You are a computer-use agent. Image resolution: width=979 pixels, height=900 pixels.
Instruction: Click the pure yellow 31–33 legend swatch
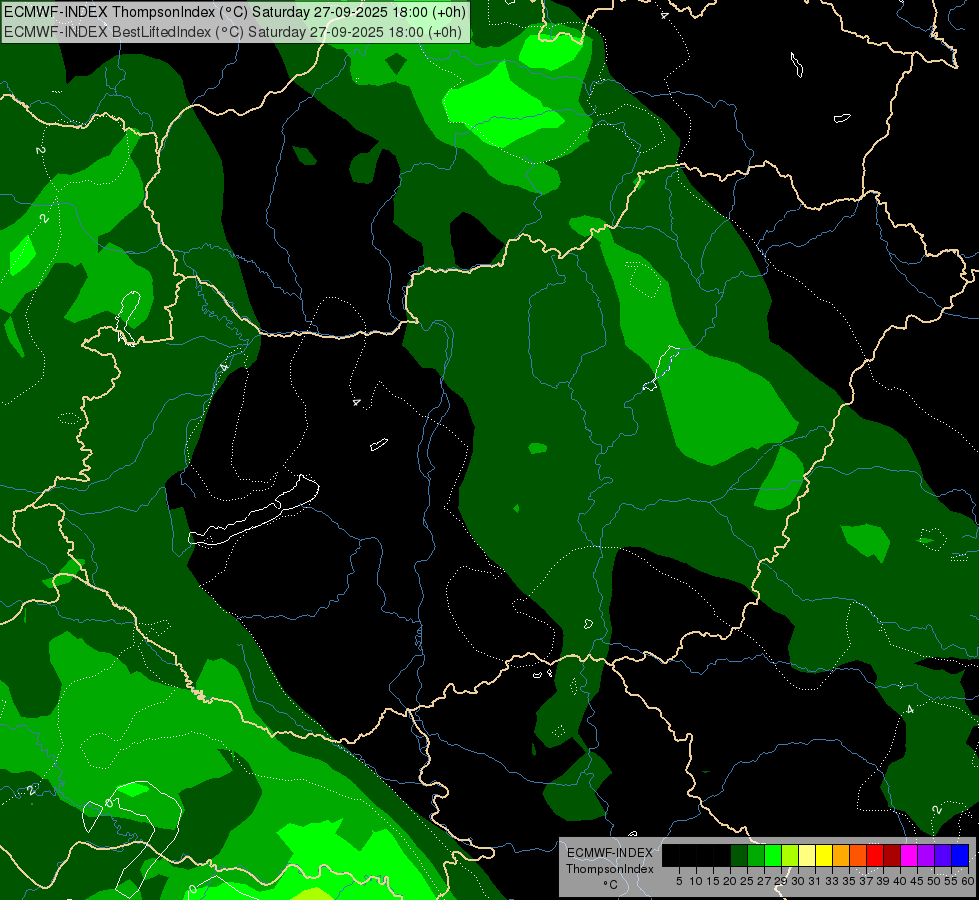[824, 855]
